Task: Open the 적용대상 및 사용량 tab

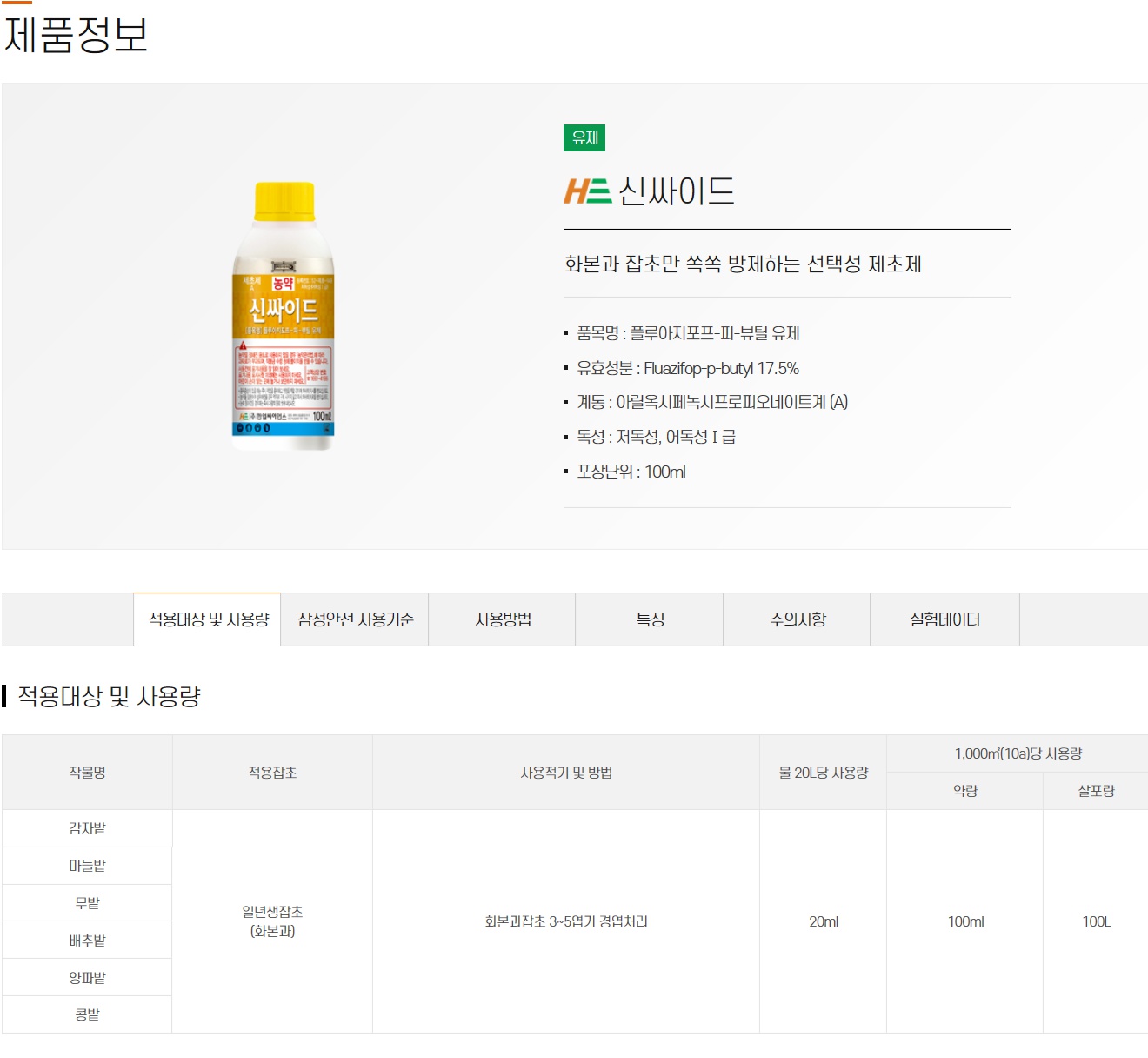Action: coord(207,619)
